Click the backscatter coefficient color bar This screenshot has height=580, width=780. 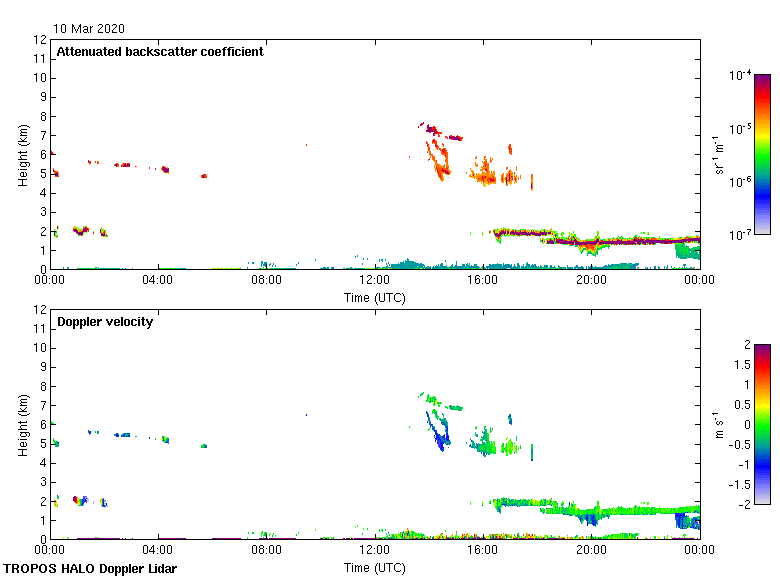coord(762,154)
